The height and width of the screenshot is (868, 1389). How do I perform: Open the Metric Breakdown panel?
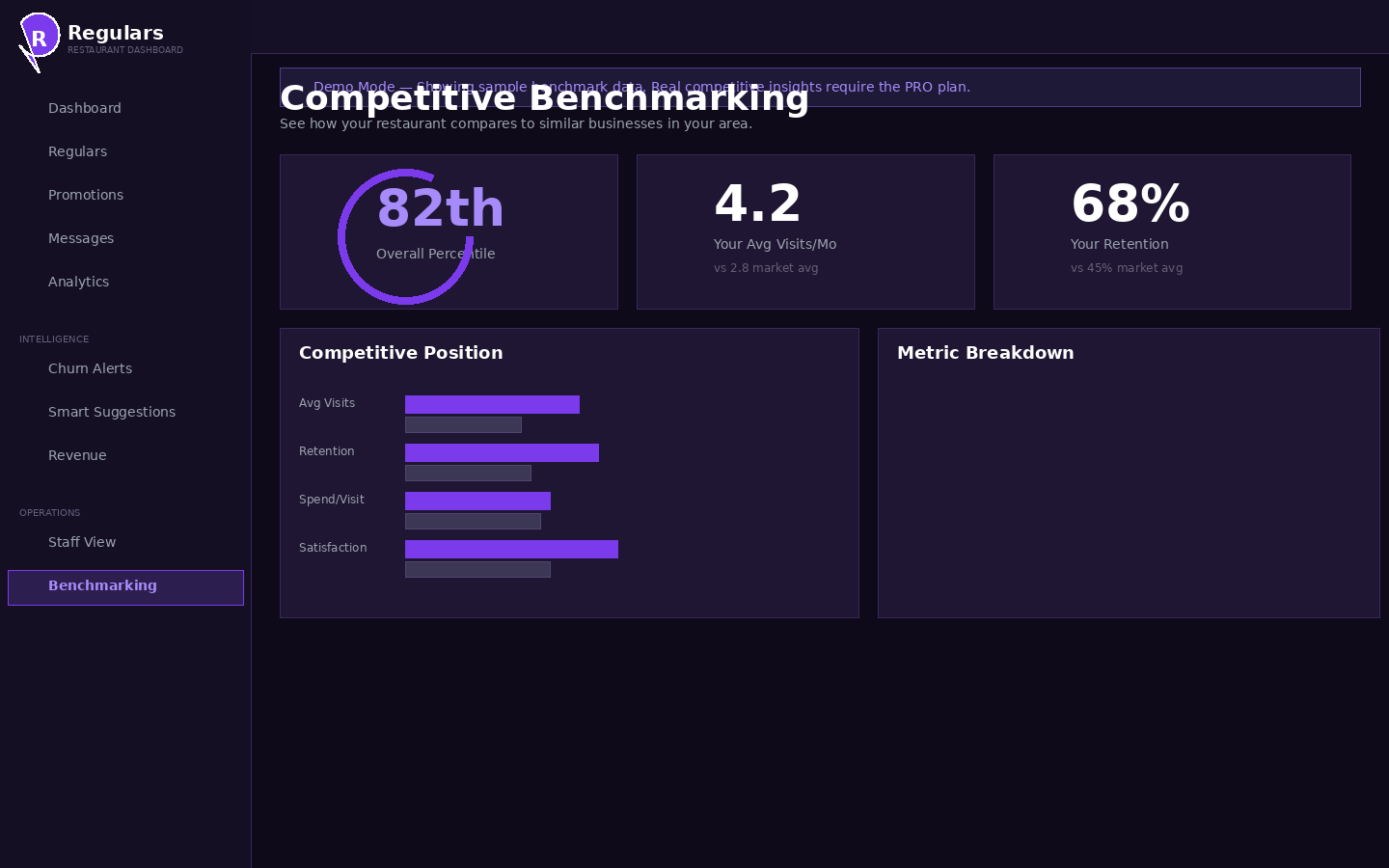tap(1129, 473)
